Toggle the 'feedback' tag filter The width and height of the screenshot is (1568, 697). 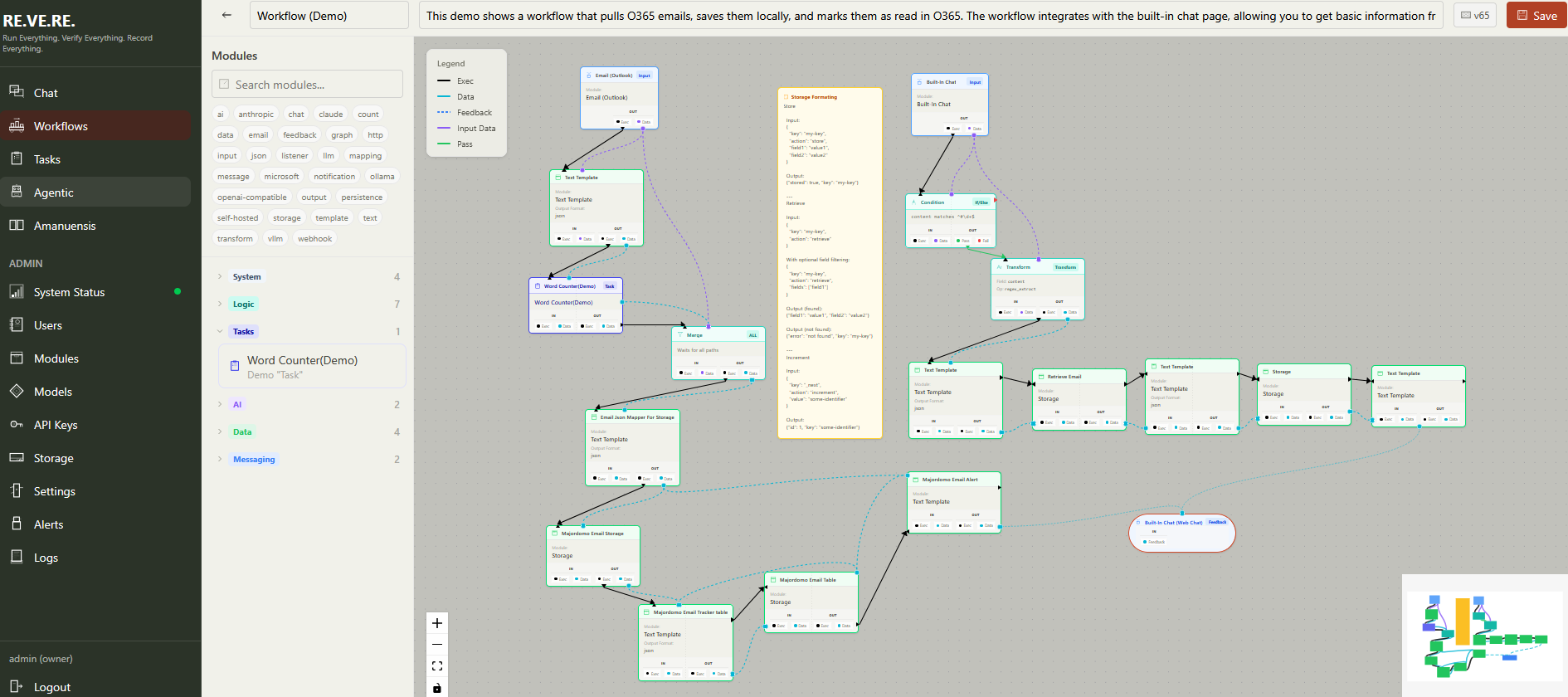(x=299, y=135)
